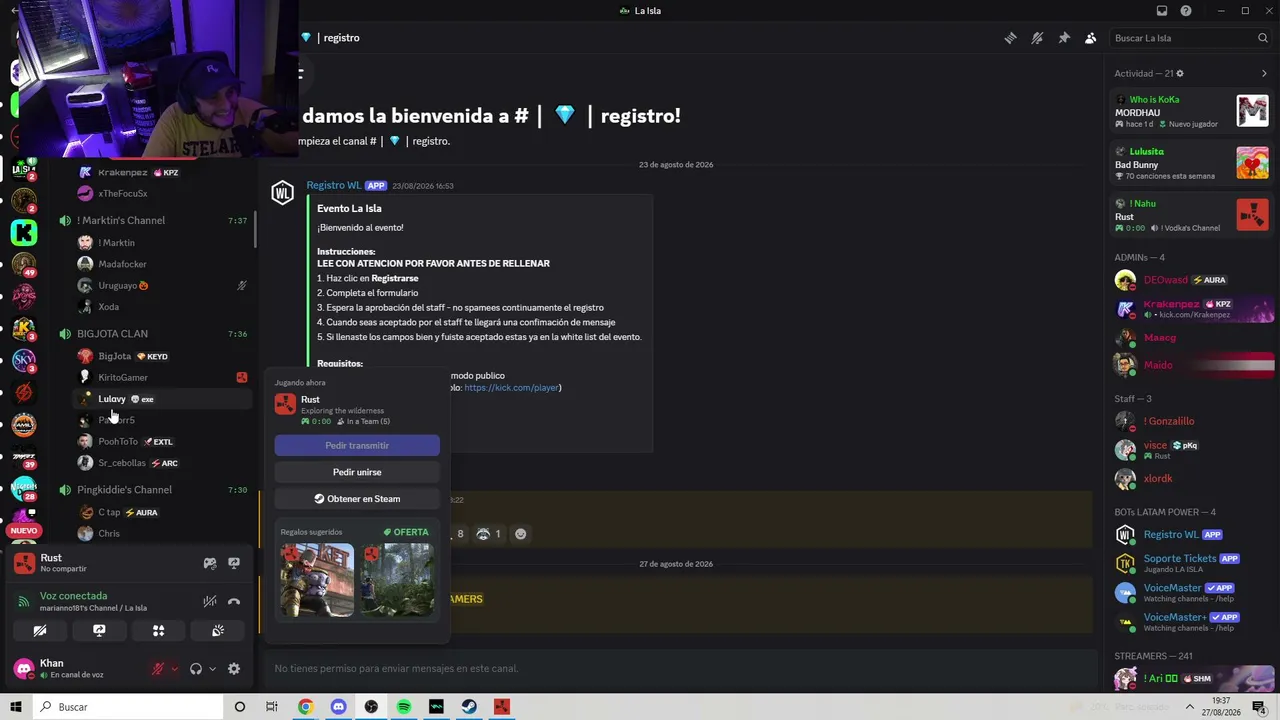Click Pedir unirse button
Viewport: 1280px width, 720px height.
[357, 472]
